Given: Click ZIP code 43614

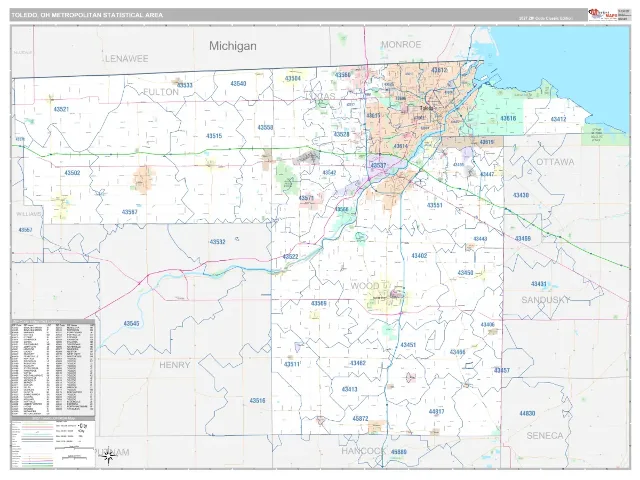Looking at the screenshot, I should pyautogui.click(x=401, y=146).
